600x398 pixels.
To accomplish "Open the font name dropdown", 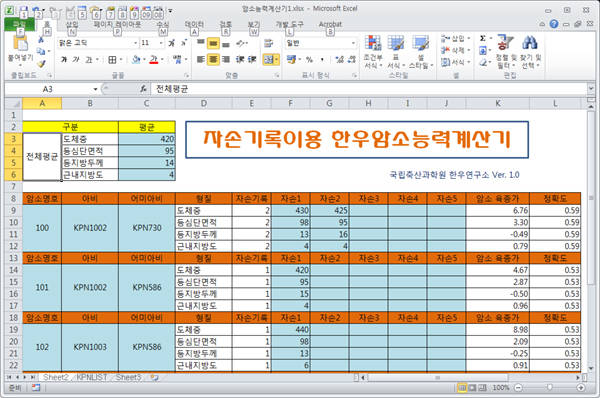I will [135, 43].
